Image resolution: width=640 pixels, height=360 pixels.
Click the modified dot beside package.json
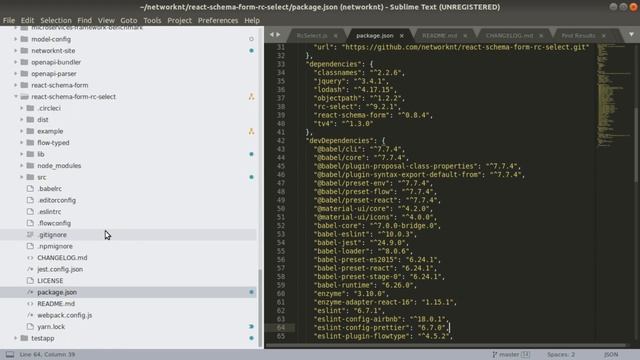(251, 292)
